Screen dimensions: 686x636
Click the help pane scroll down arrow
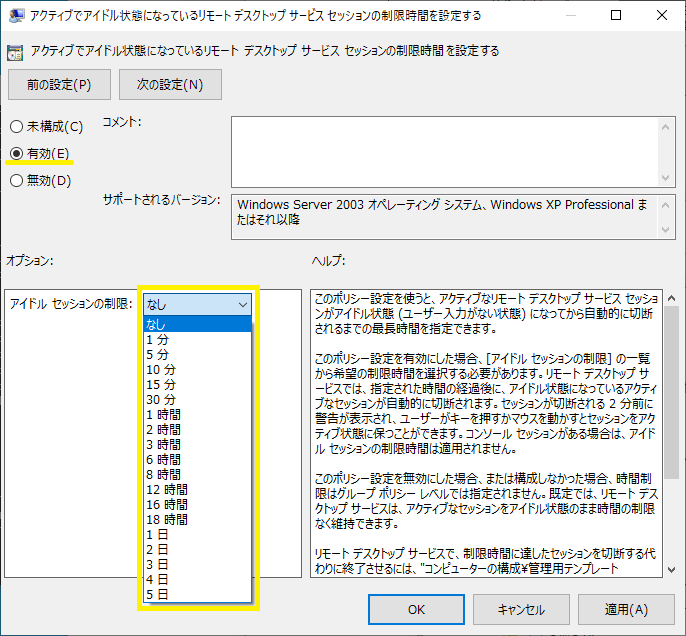pyautogui.click(x=672, y=570)
